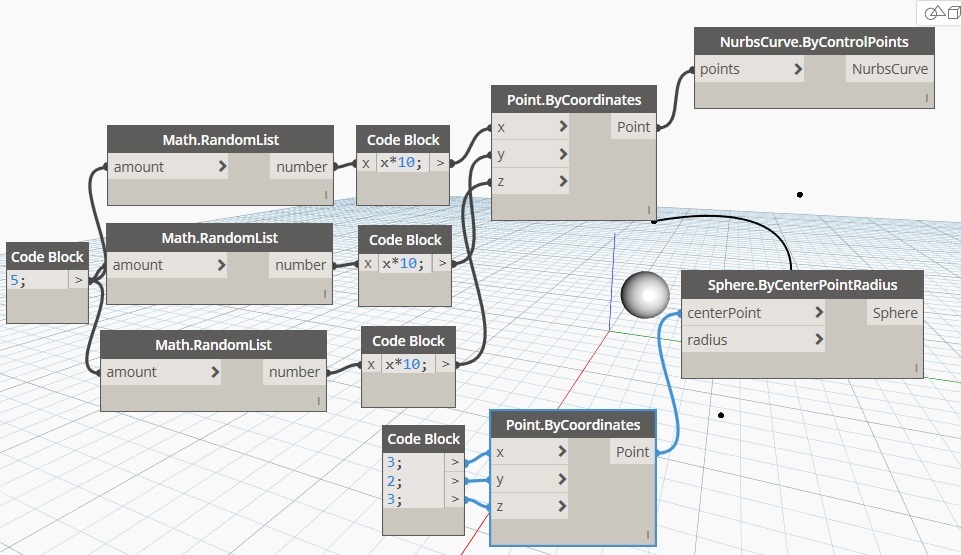Screen dimensions: 961x555
Task: Select the Sphere.ByCenterPointRadius node title
Action: [802, 285]
